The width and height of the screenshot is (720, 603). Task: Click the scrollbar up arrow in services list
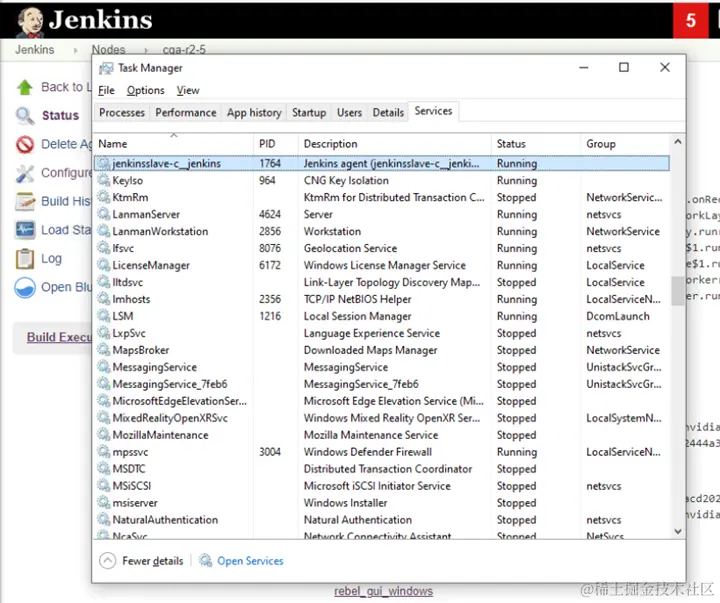[678, 142]
